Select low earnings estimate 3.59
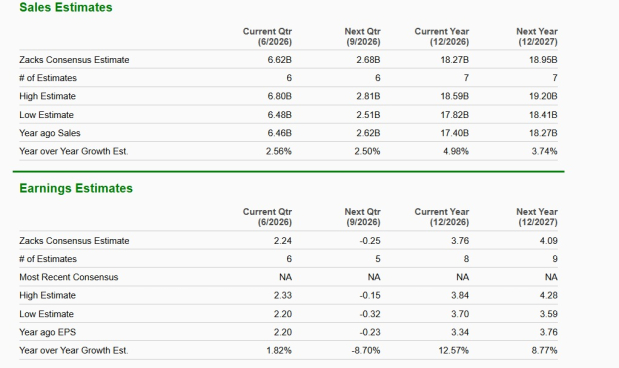This screenshot has height=368, width=619. coord(548,314)
